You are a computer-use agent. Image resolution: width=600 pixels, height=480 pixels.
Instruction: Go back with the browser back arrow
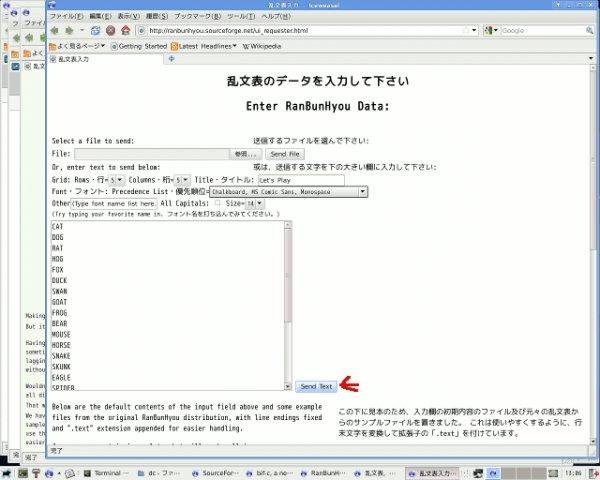(54, 30)
